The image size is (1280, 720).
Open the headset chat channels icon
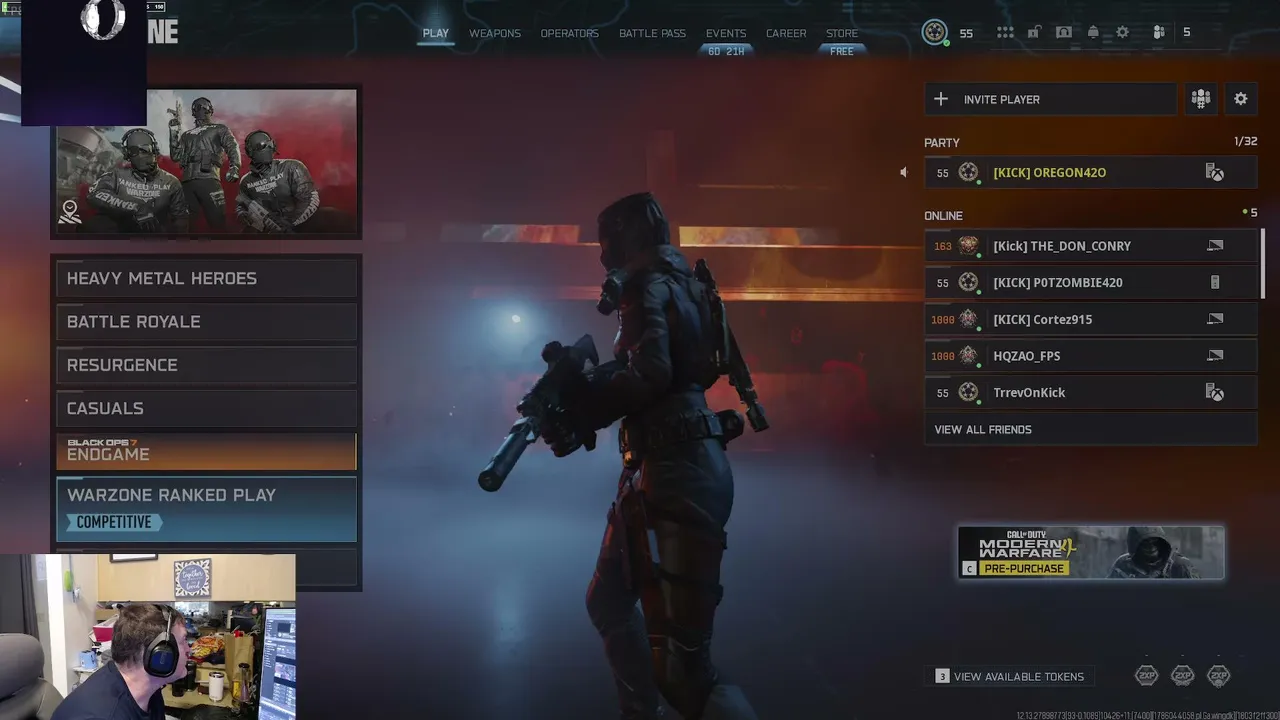pos(1064,33)
